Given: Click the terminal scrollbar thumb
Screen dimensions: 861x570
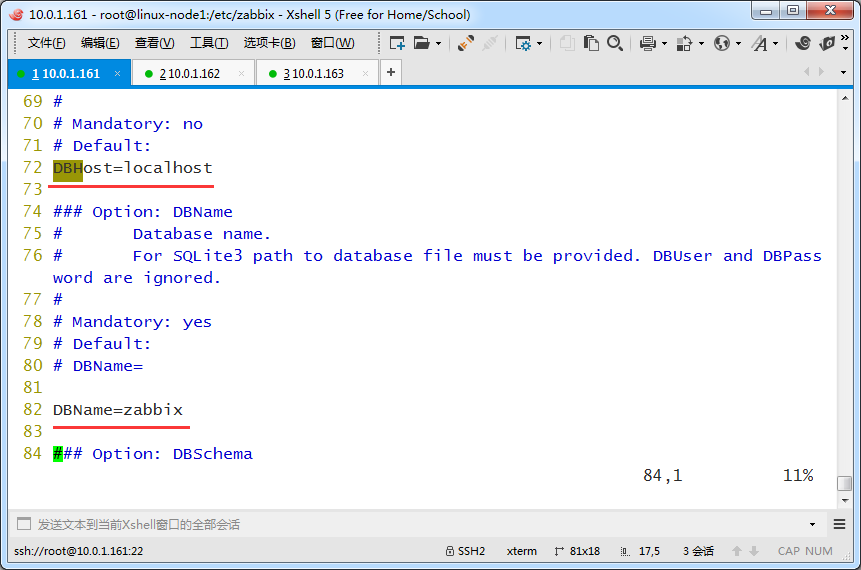Looking at the screenshot, I should click(845, 483).
